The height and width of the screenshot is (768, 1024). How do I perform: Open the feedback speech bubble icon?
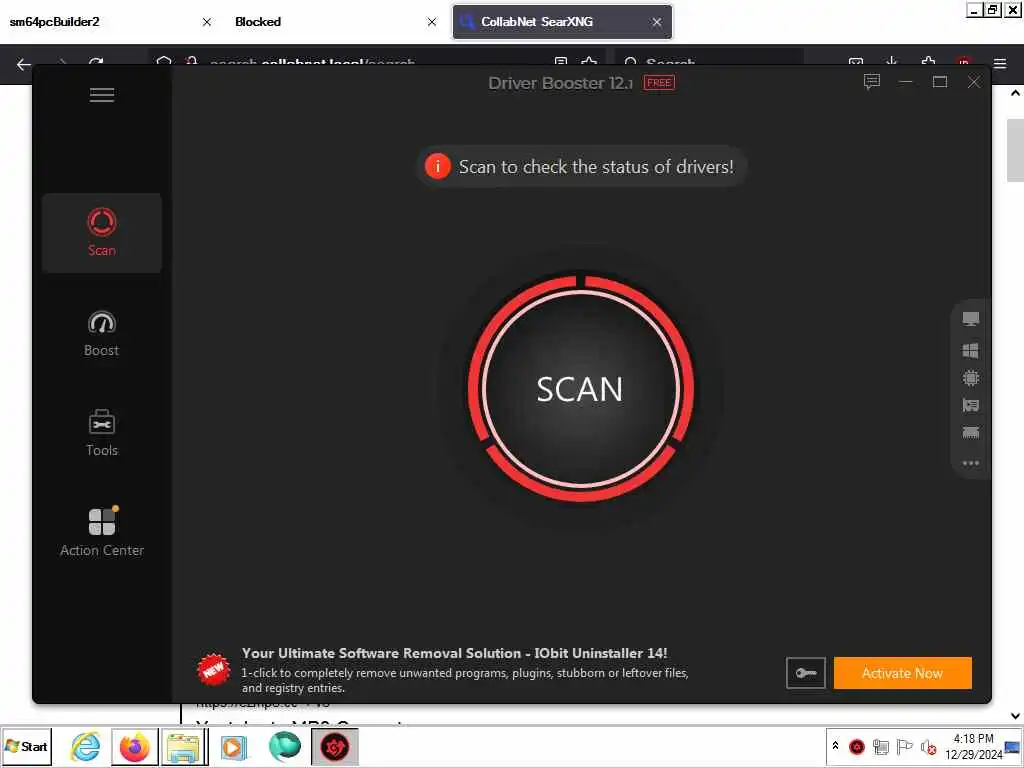click(x=872, y=82)
